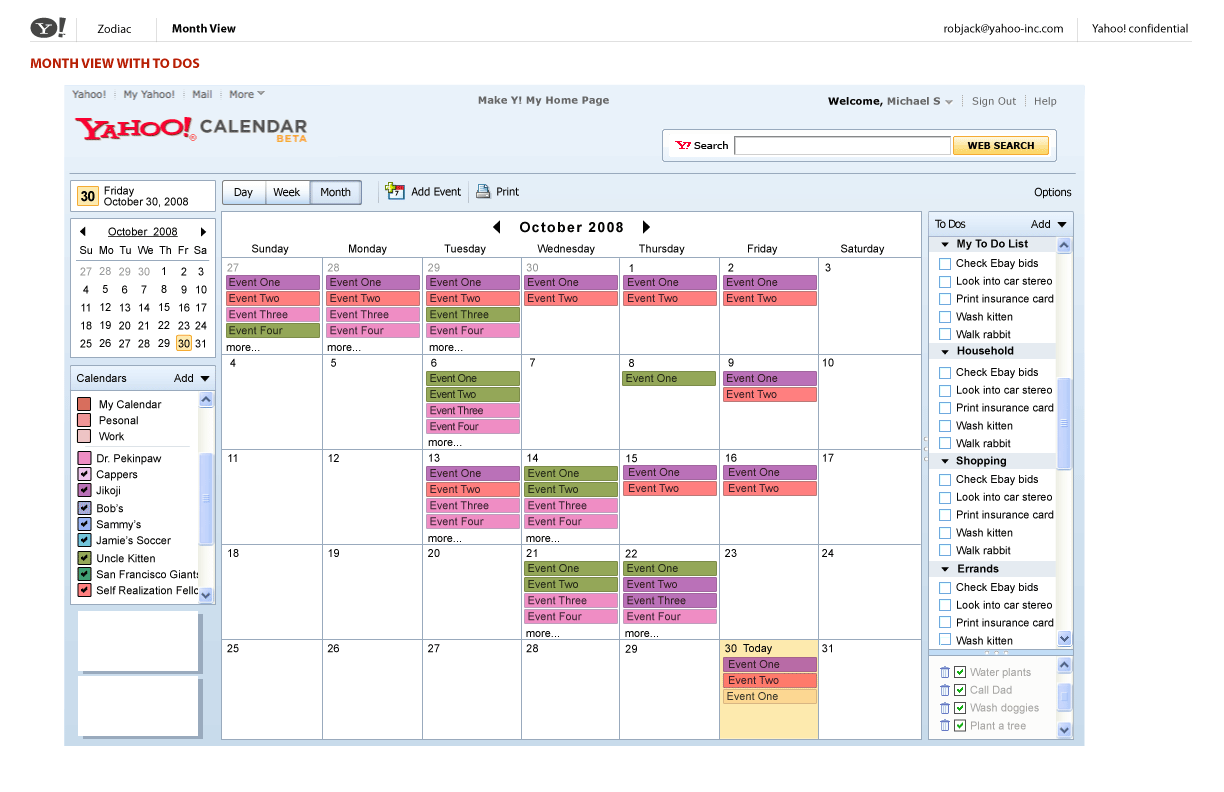Screen dimensions: 1224x792
Task: Open Event One on Thursday the 8th
Action: pos(669,378)
